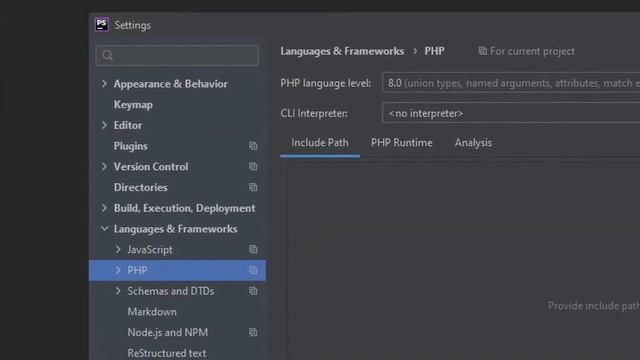Viewport: 640px width, 360px height.
Task: Switch to the Analysis tab
Action: tap(473, 143)
